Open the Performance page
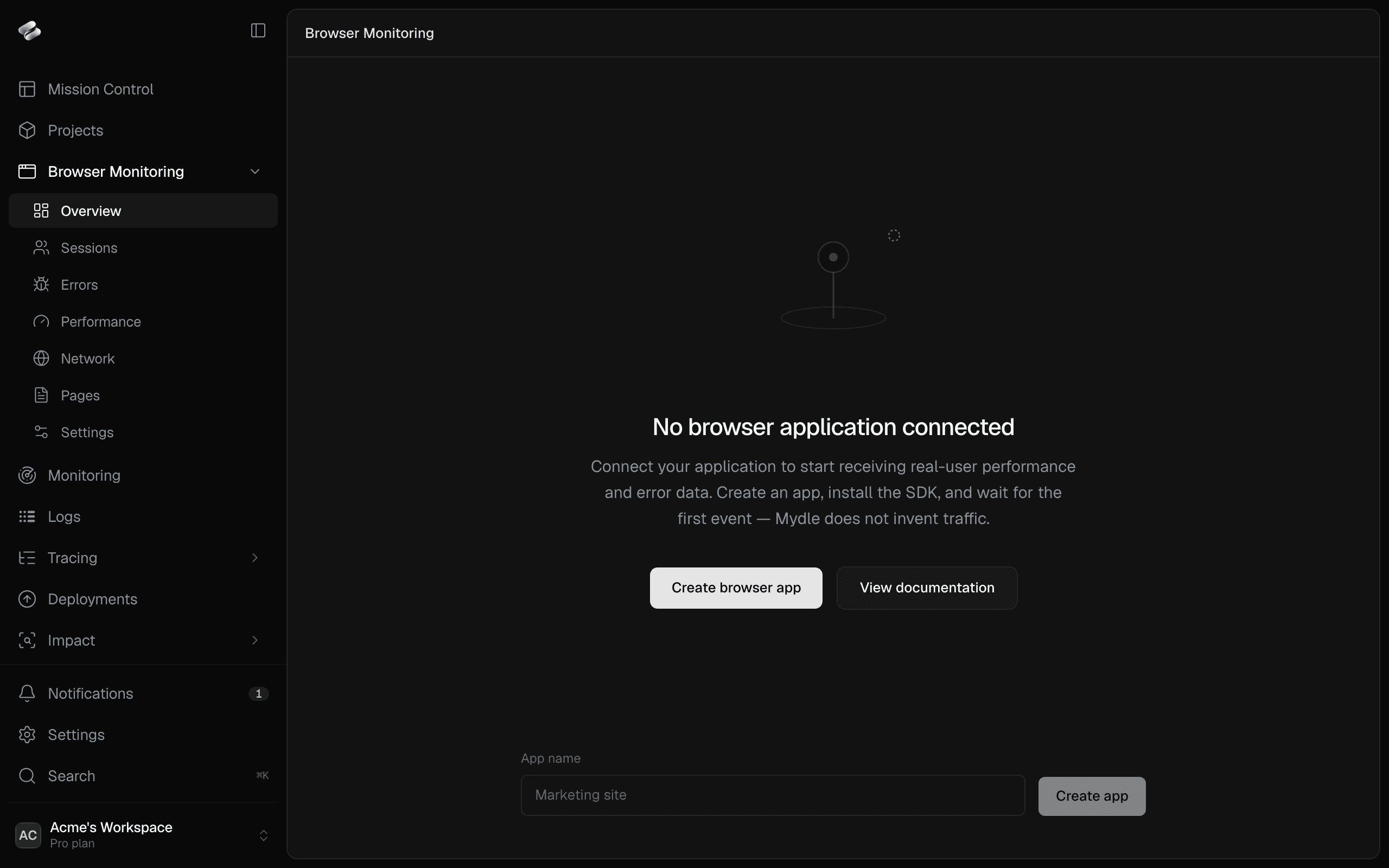Screen dimensions: 1389x868 [x=143, y=322]
